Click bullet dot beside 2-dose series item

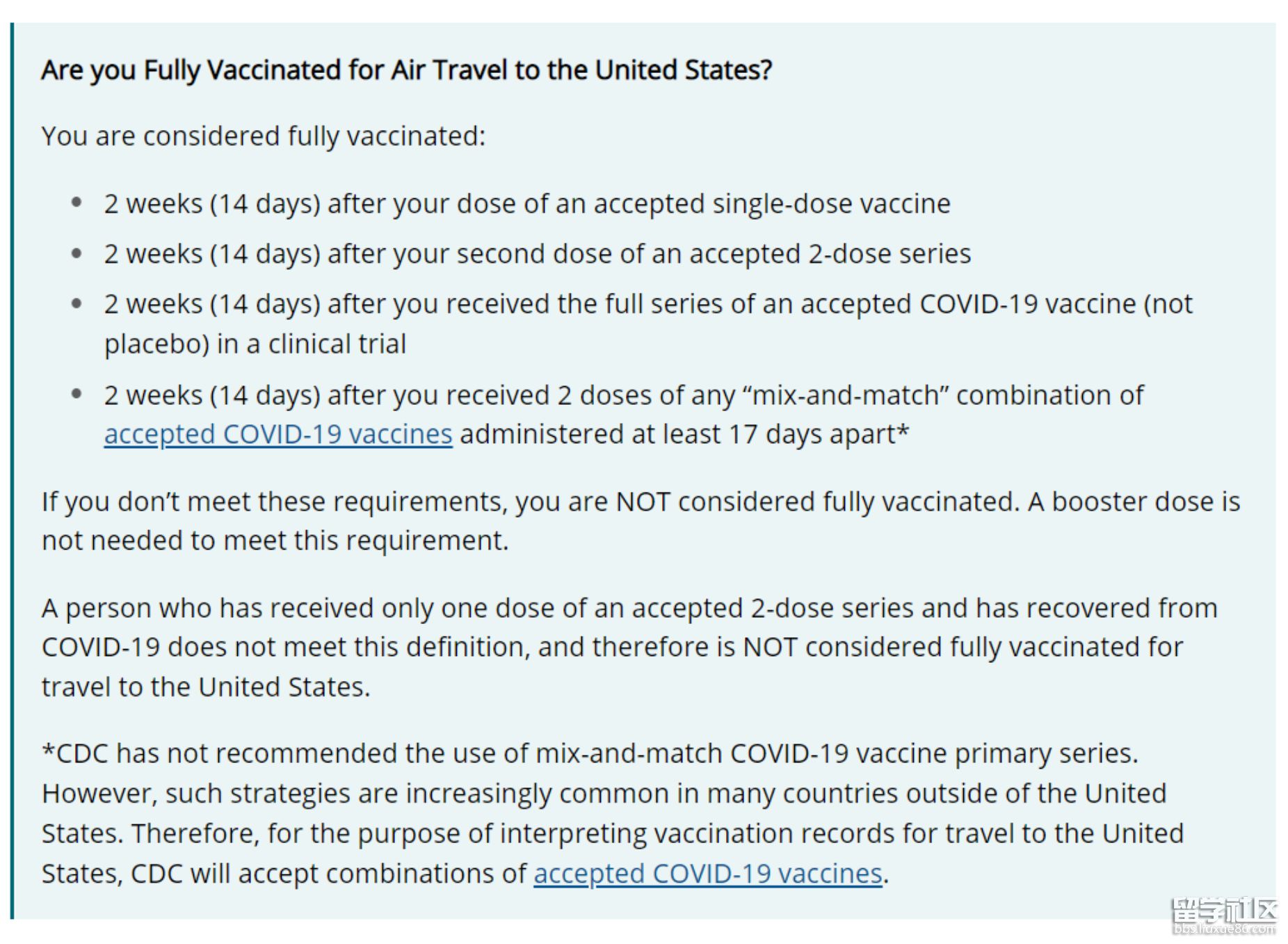77,253
